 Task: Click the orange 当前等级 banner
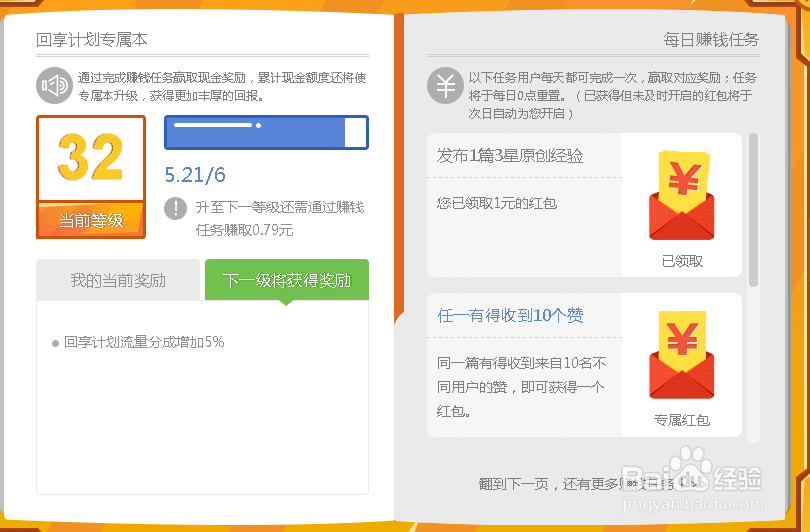pos(91,220)
